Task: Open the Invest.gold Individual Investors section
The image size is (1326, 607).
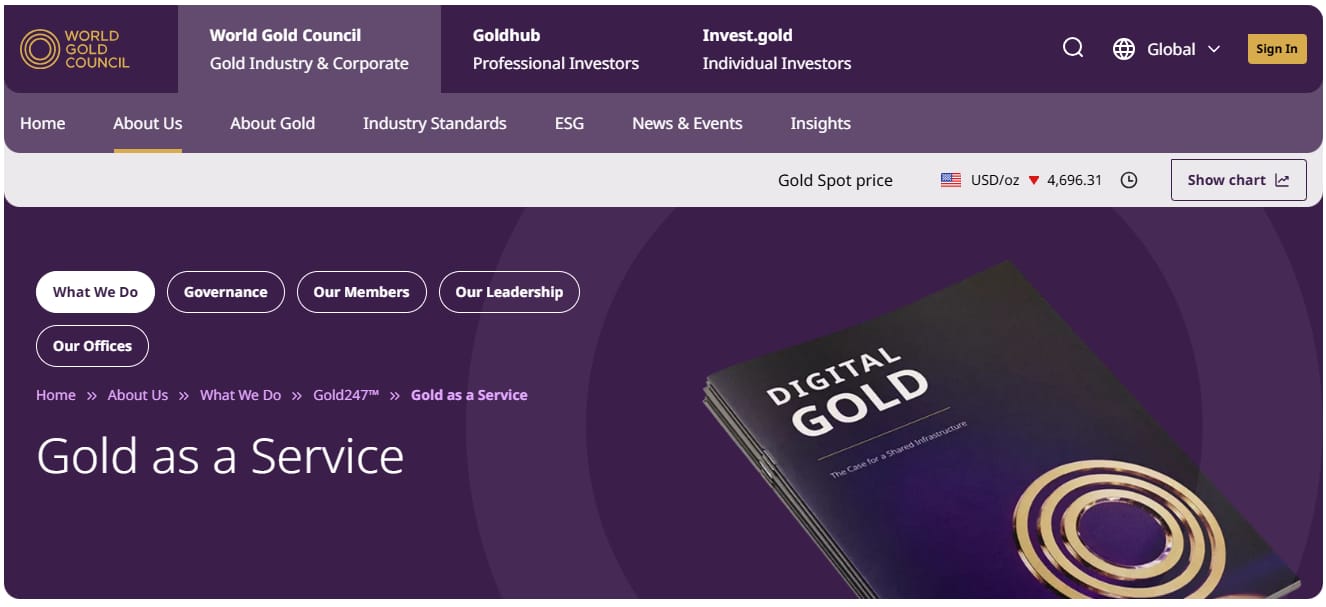Action: [x=776, y=48]
